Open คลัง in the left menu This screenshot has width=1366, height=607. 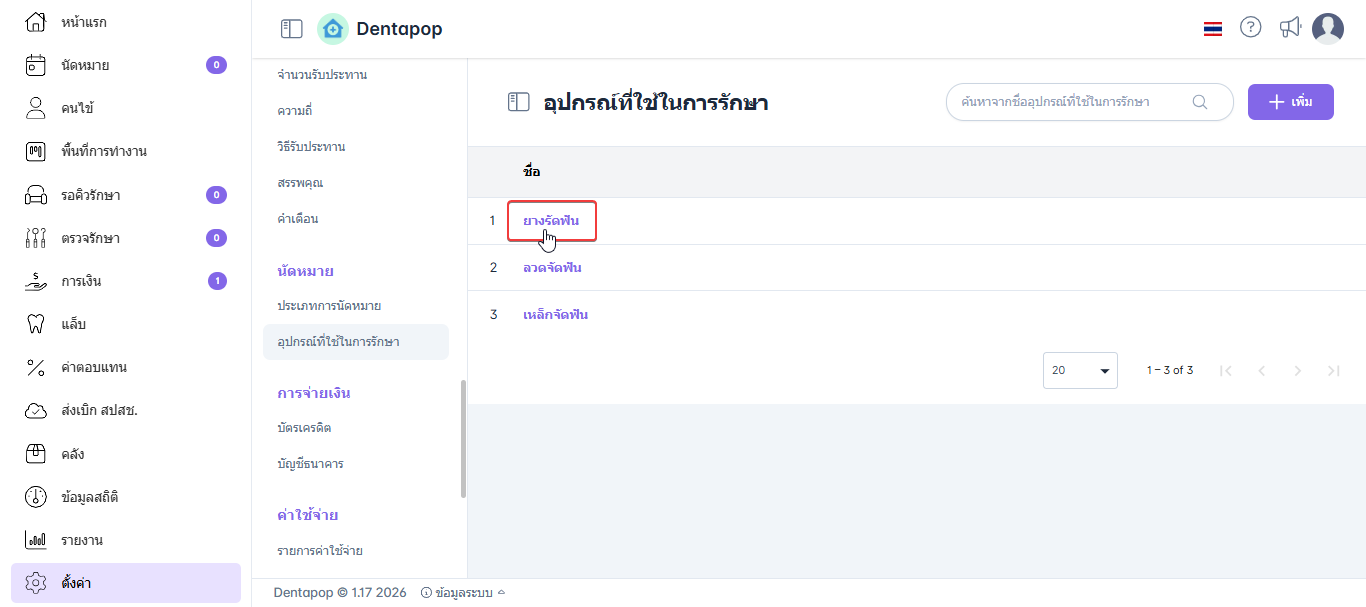point(126,454)
